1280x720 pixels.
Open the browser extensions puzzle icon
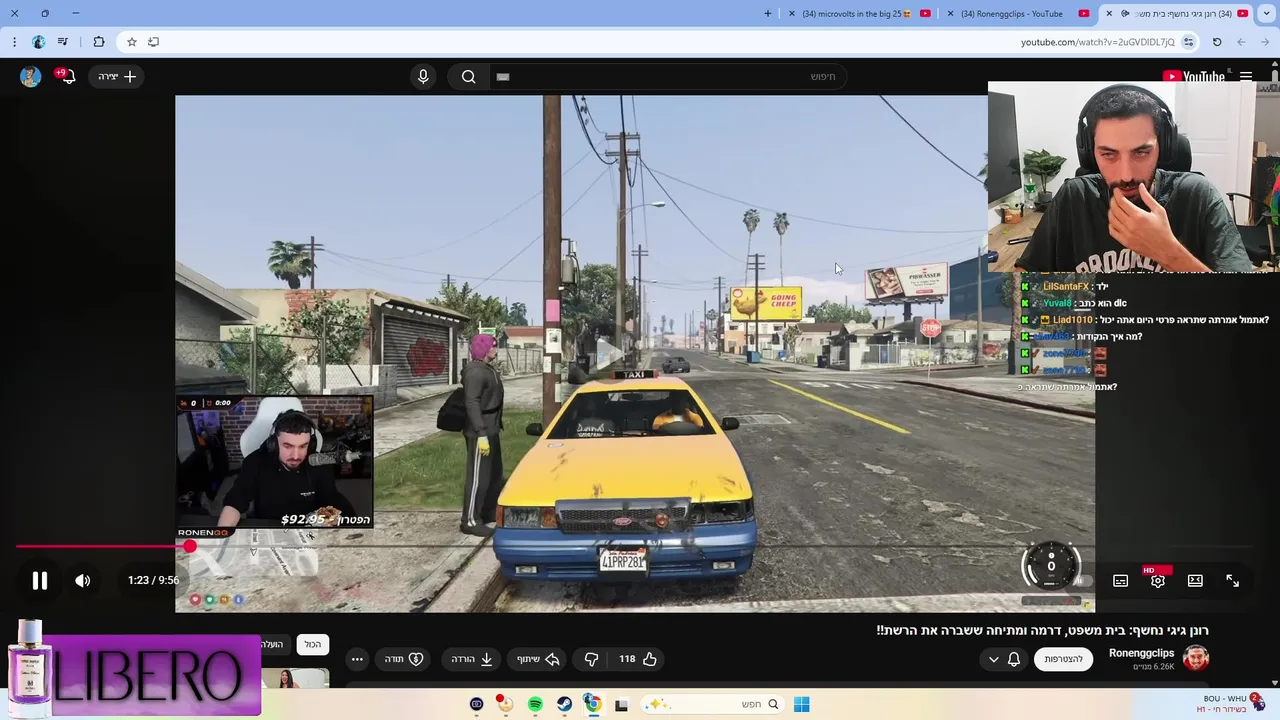coord(98,42)
